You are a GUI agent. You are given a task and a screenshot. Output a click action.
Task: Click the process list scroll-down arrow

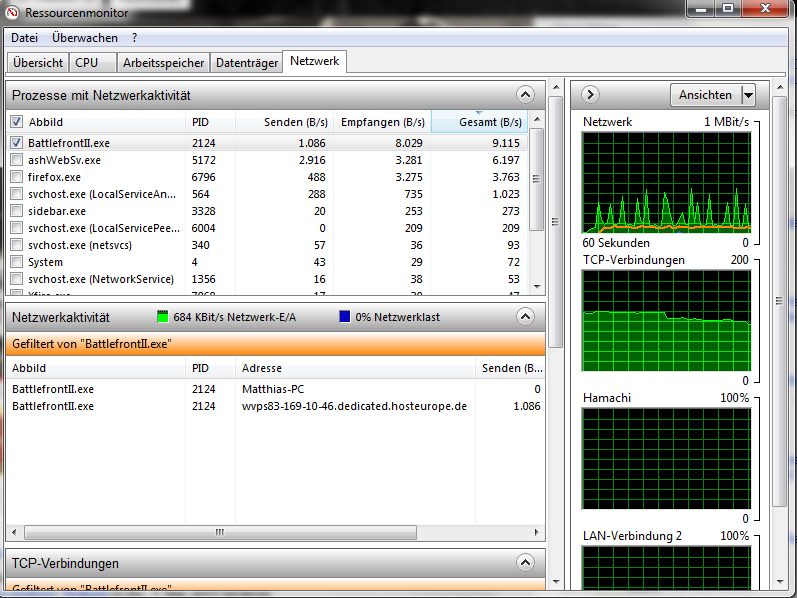pos(536,286)
